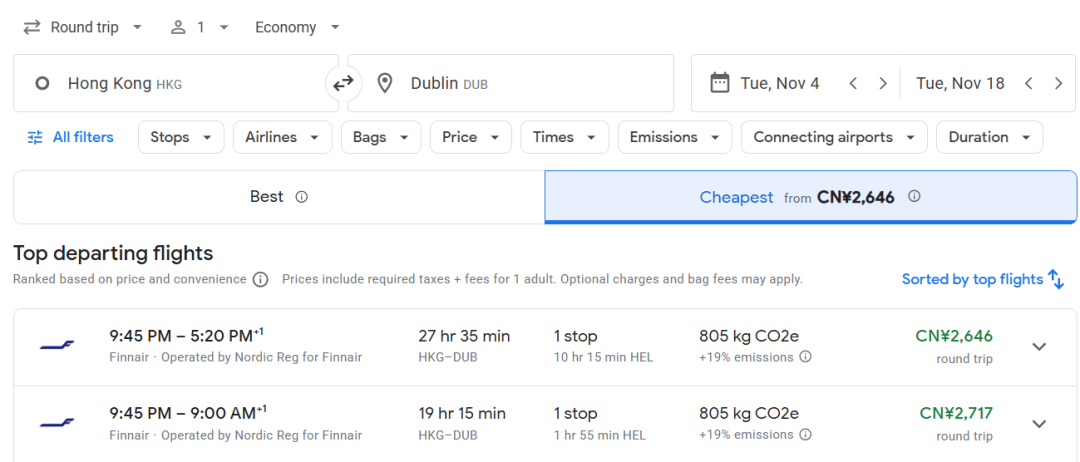This screenshot has height=462, width=1080.
Task: Click info icon beside ranked by convenience text
Action: [x=260, y=280]
